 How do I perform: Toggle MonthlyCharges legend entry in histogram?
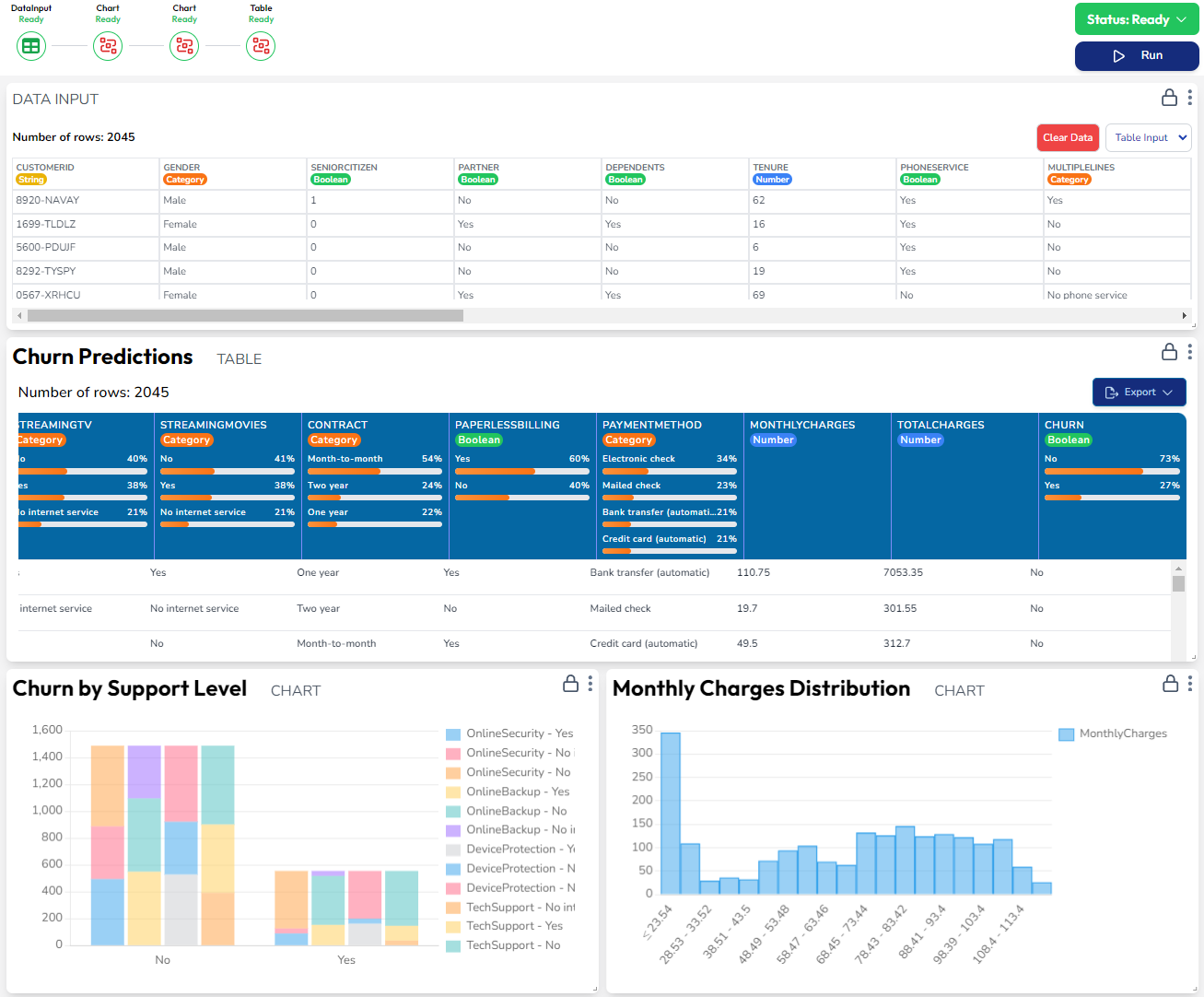(x=1113, y=733)
